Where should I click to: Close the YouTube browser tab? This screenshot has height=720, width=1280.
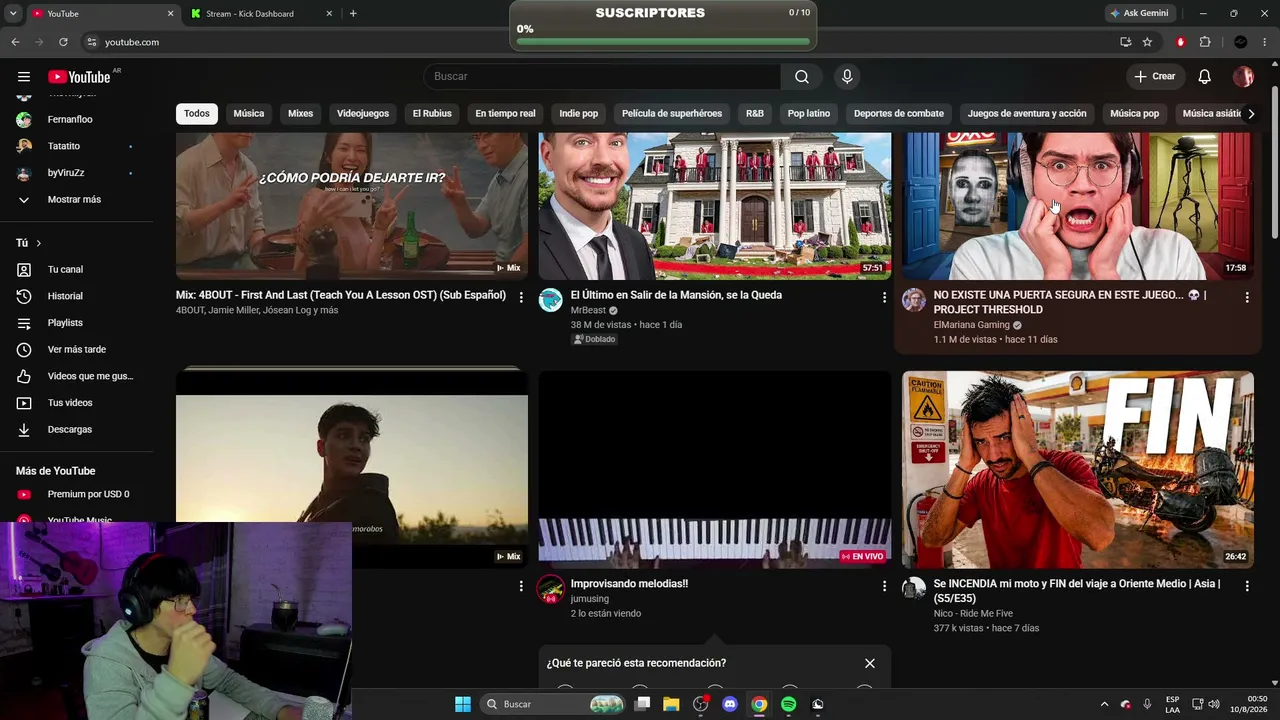170,14
